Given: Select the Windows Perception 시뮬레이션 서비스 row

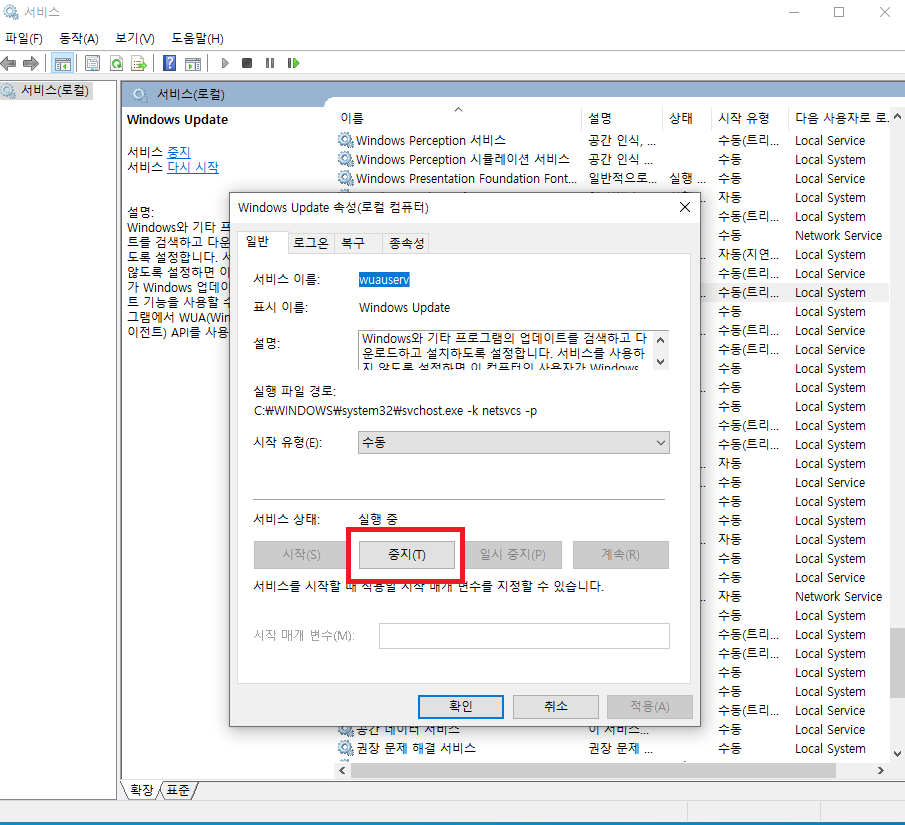Looking at the screenshot, I should (x=613, y=159).
